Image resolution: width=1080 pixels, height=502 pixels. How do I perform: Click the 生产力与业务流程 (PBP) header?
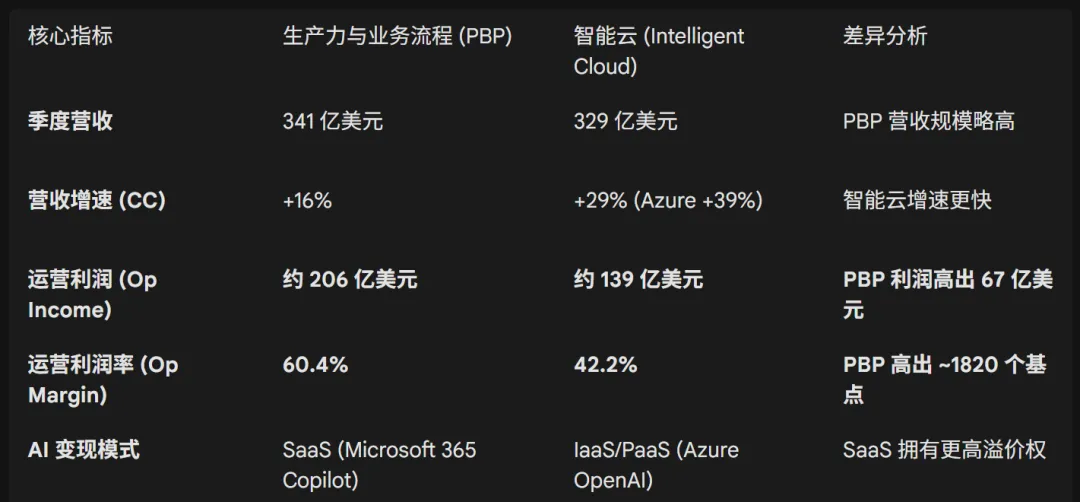pos(397,36)
